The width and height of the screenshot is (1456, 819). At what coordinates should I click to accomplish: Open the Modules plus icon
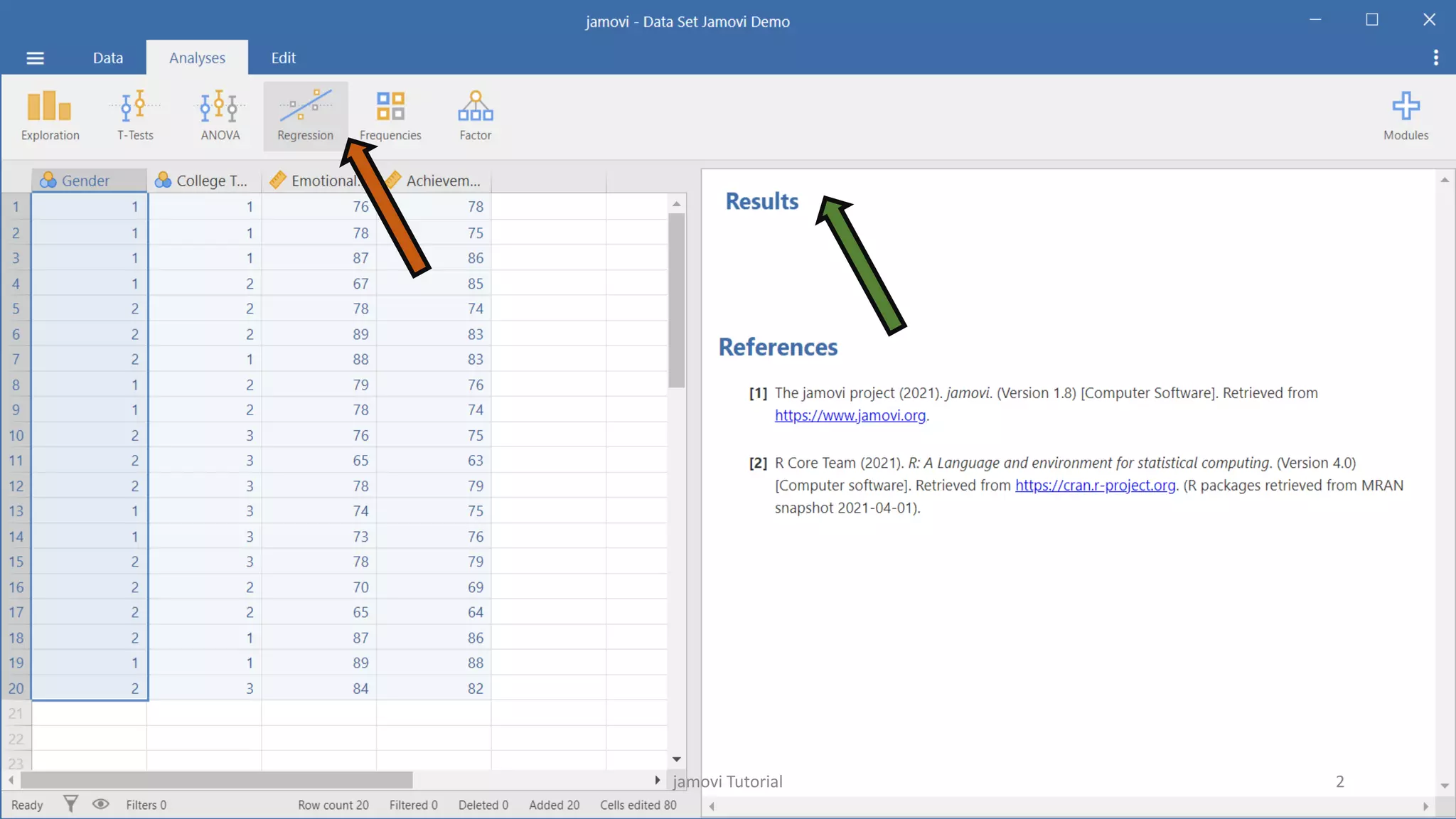pos(1405,115)
